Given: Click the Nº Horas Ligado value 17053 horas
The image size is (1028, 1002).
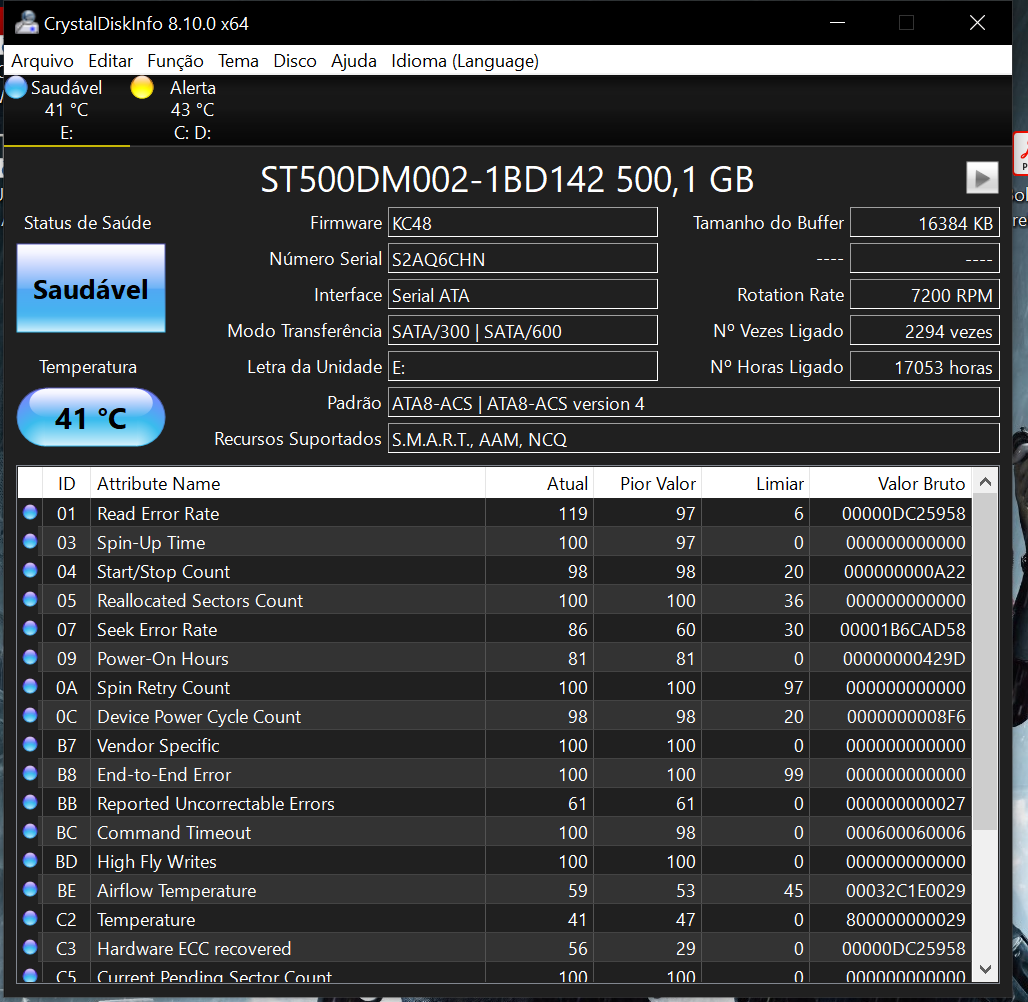Looking at the screenshot, I should (924, 367).
